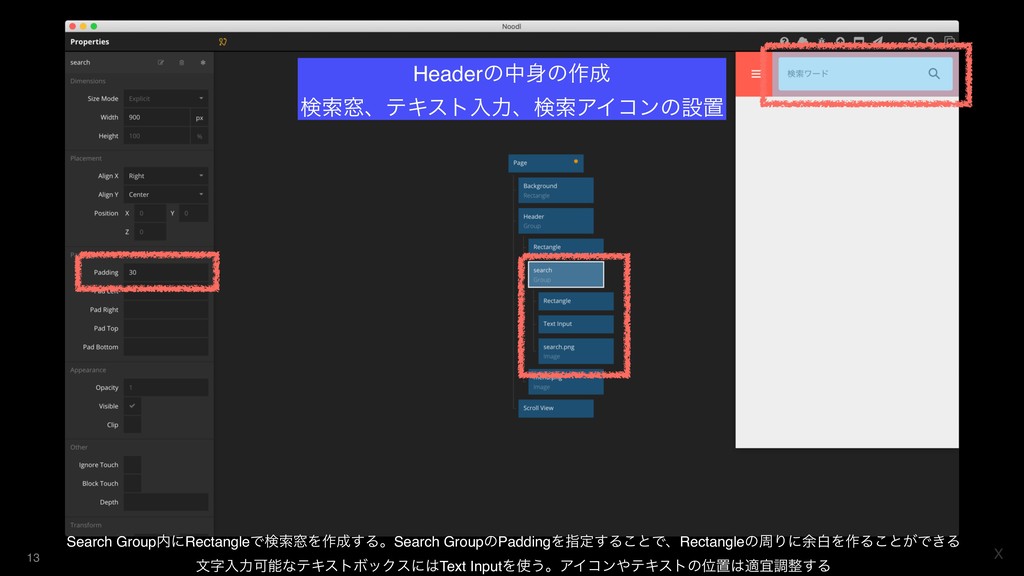This screenshot has height=576, width=1024.
Task: Select the search Group node
Action: (566, 274)
